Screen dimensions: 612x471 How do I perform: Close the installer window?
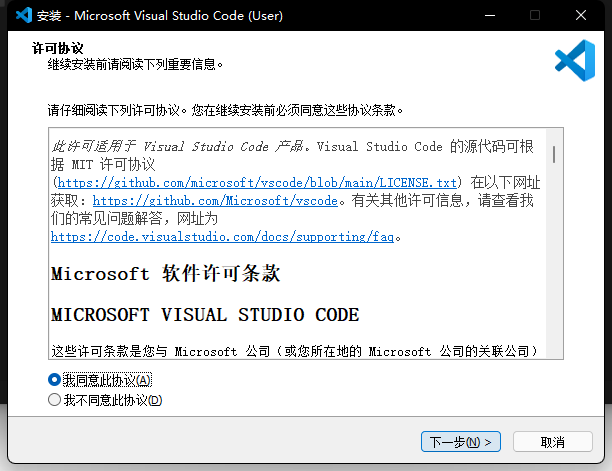tap(581, 16)
